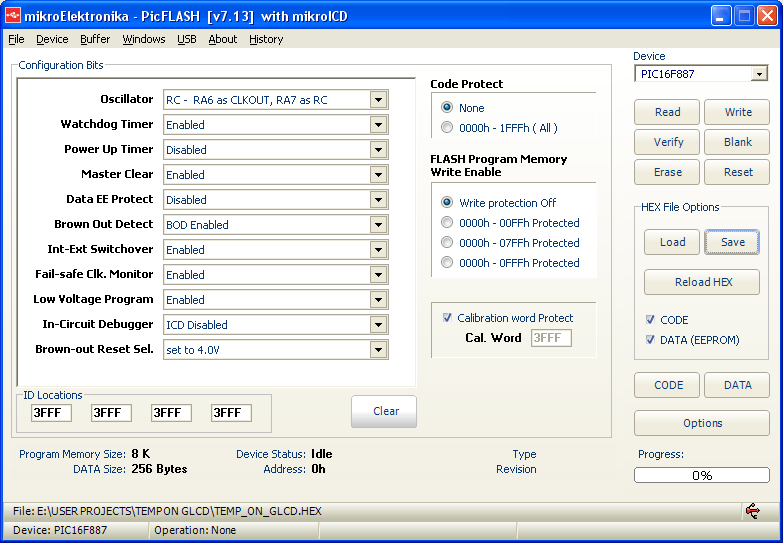This screenshot has height=543, width=783.
Task: Click the Erase button
Action: pos(667,172)
